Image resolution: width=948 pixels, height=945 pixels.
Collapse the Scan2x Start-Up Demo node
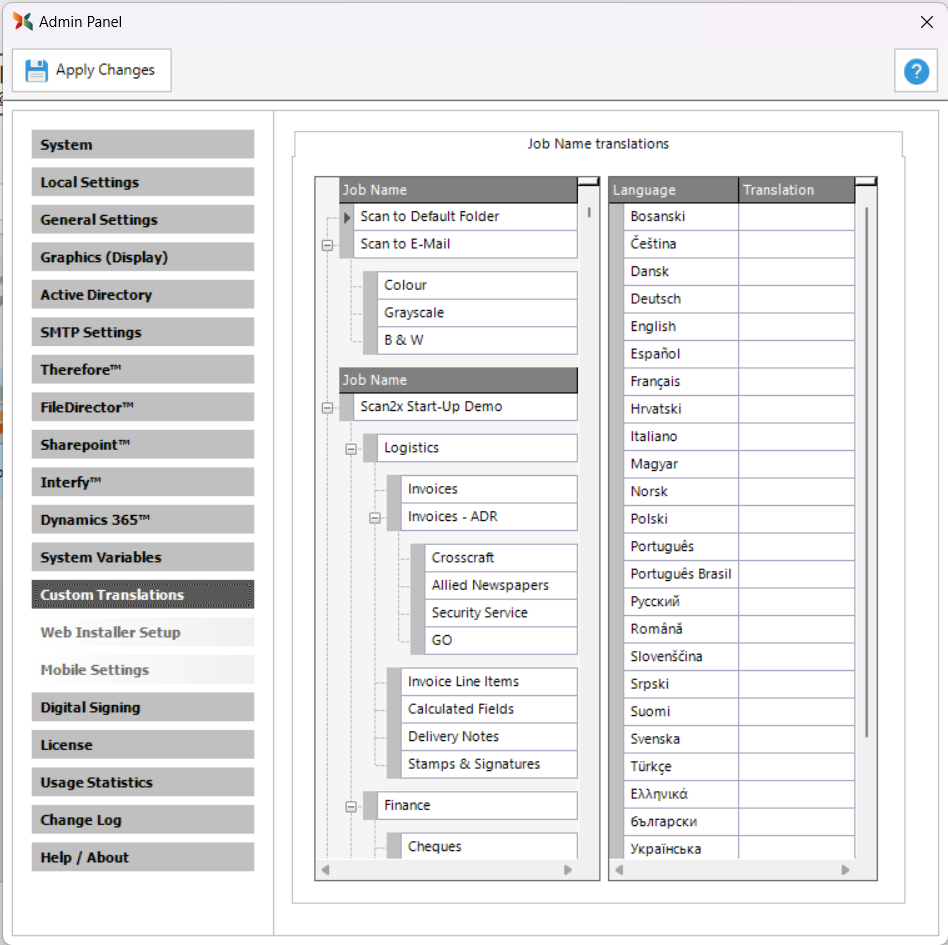point(328,408)
